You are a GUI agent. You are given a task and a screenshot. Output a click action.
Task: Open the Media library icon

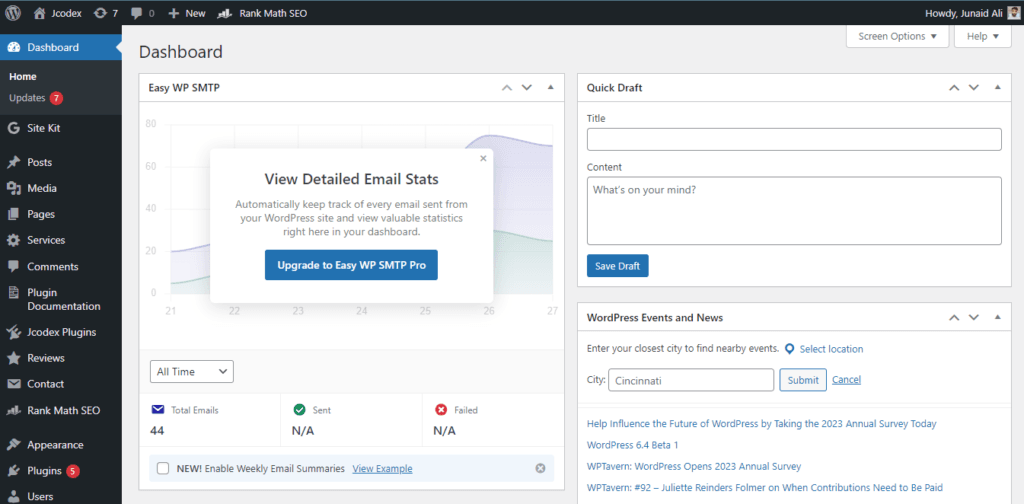coord(13,188)
